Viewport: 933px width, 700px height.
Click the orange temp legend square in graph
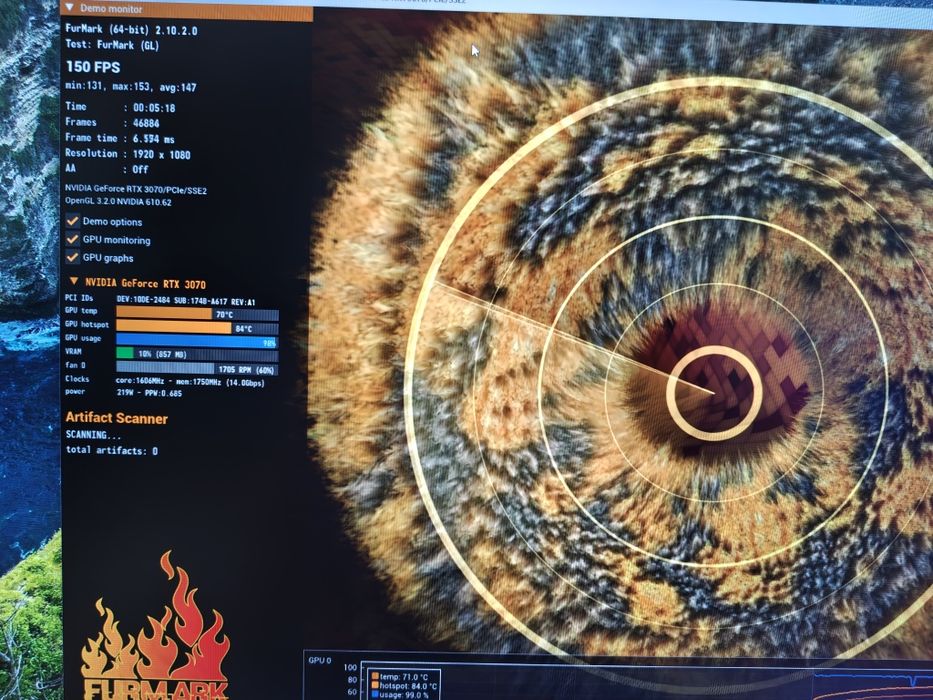(x=375, y=677)
